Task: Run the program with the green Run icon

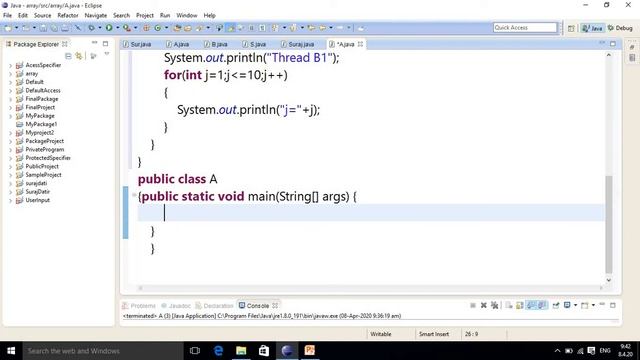Action: (109, 28)
